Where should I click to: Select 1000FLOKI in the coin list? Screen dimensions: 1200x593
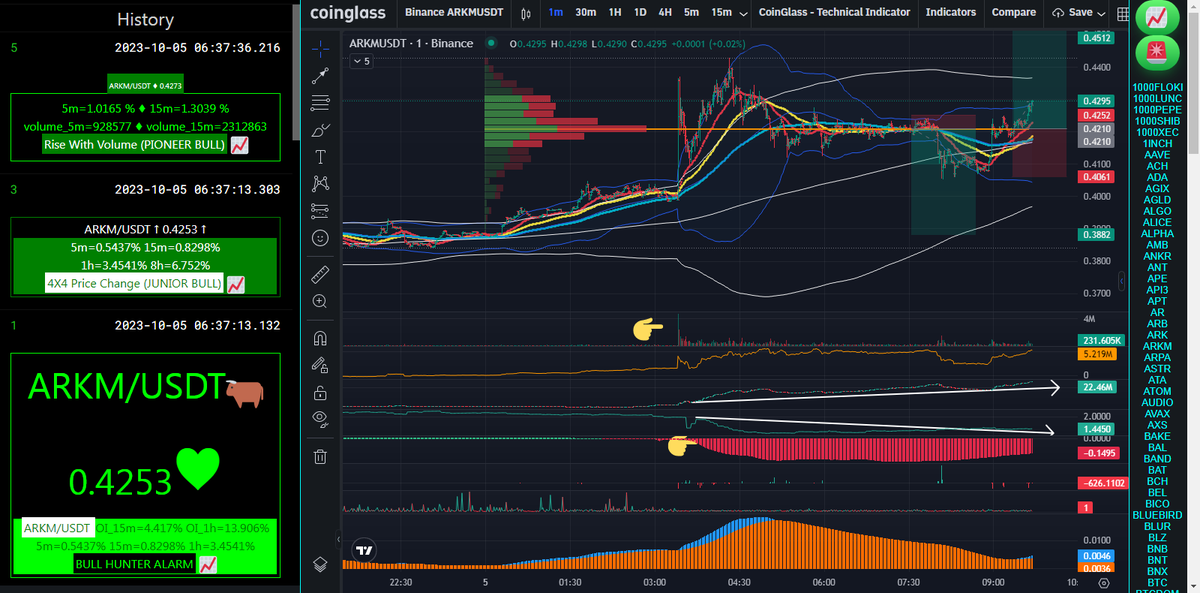[x=1158, y=88]
